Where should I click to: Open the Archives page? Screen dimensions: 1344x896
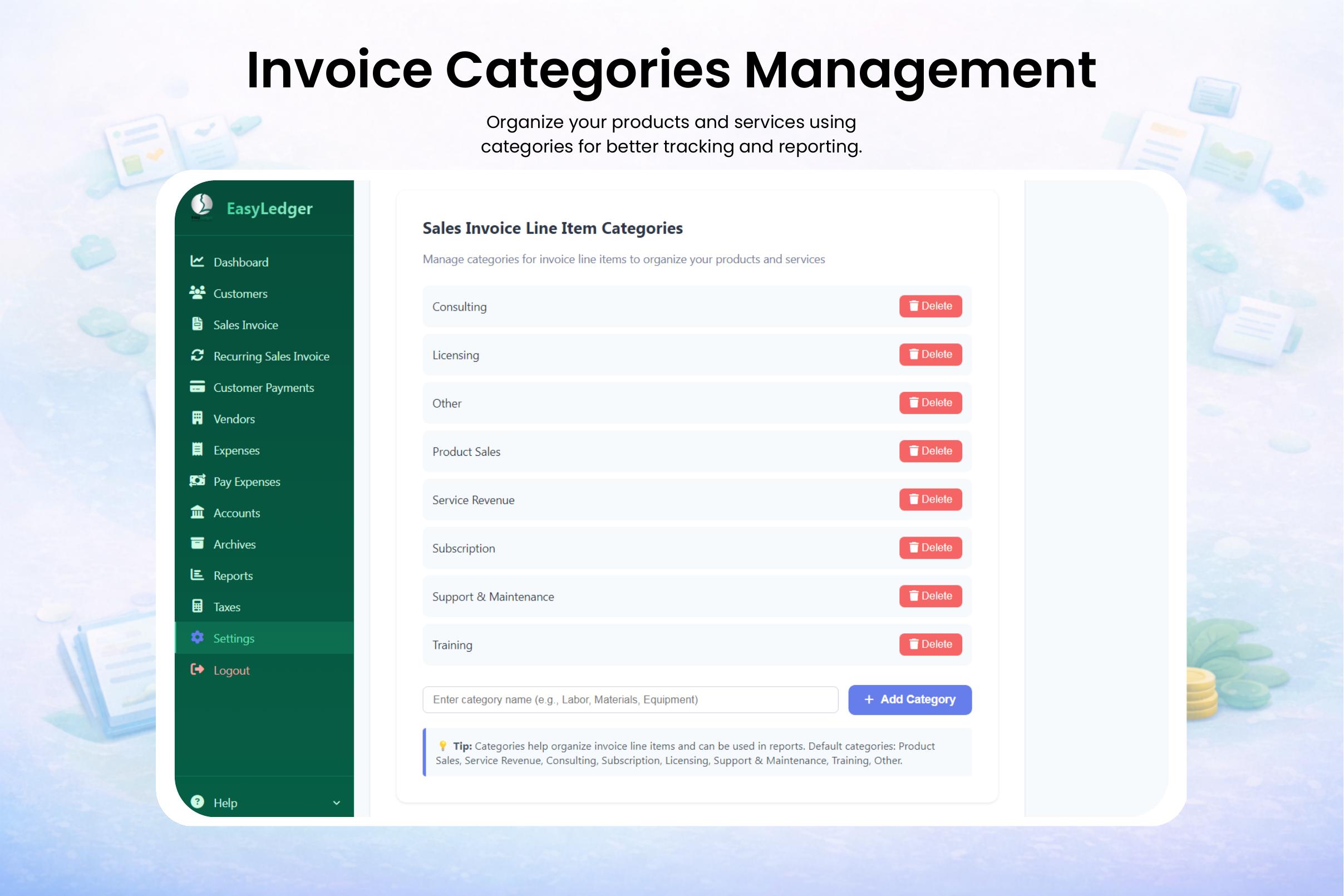coord(264,545)
